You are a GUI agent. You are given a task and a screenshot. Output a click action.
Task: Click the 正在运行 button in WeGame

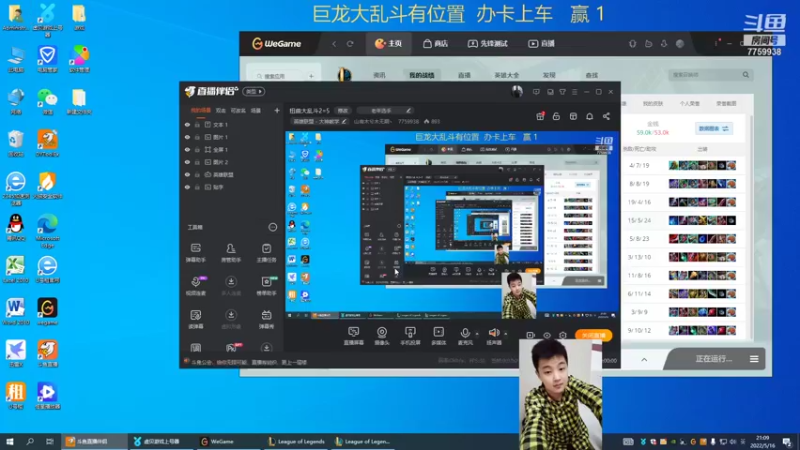click(713, 359)
